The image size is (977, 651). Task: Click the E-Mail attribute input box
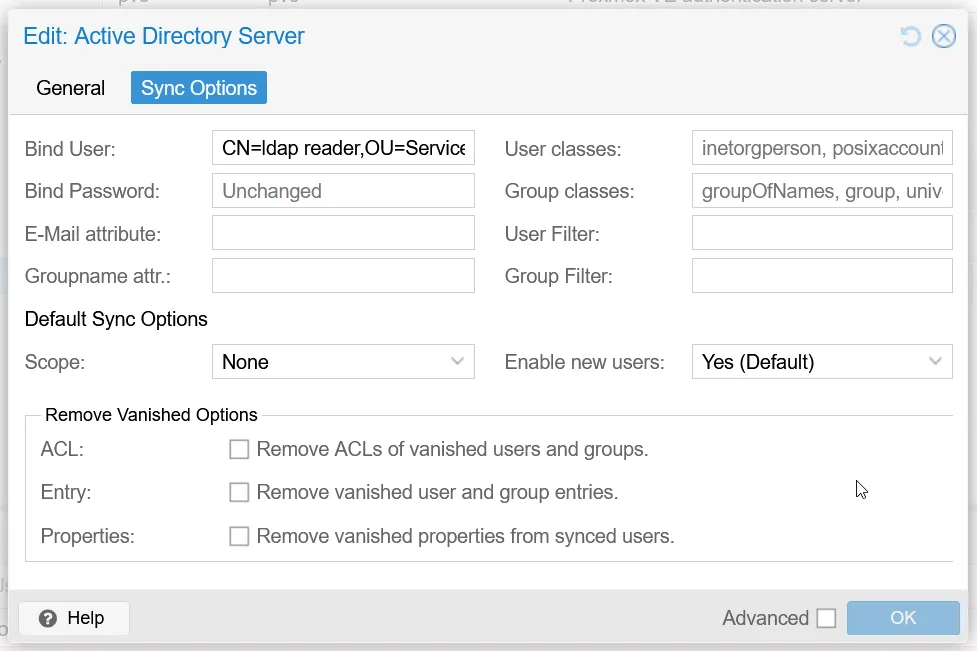[x=343, y=233]
